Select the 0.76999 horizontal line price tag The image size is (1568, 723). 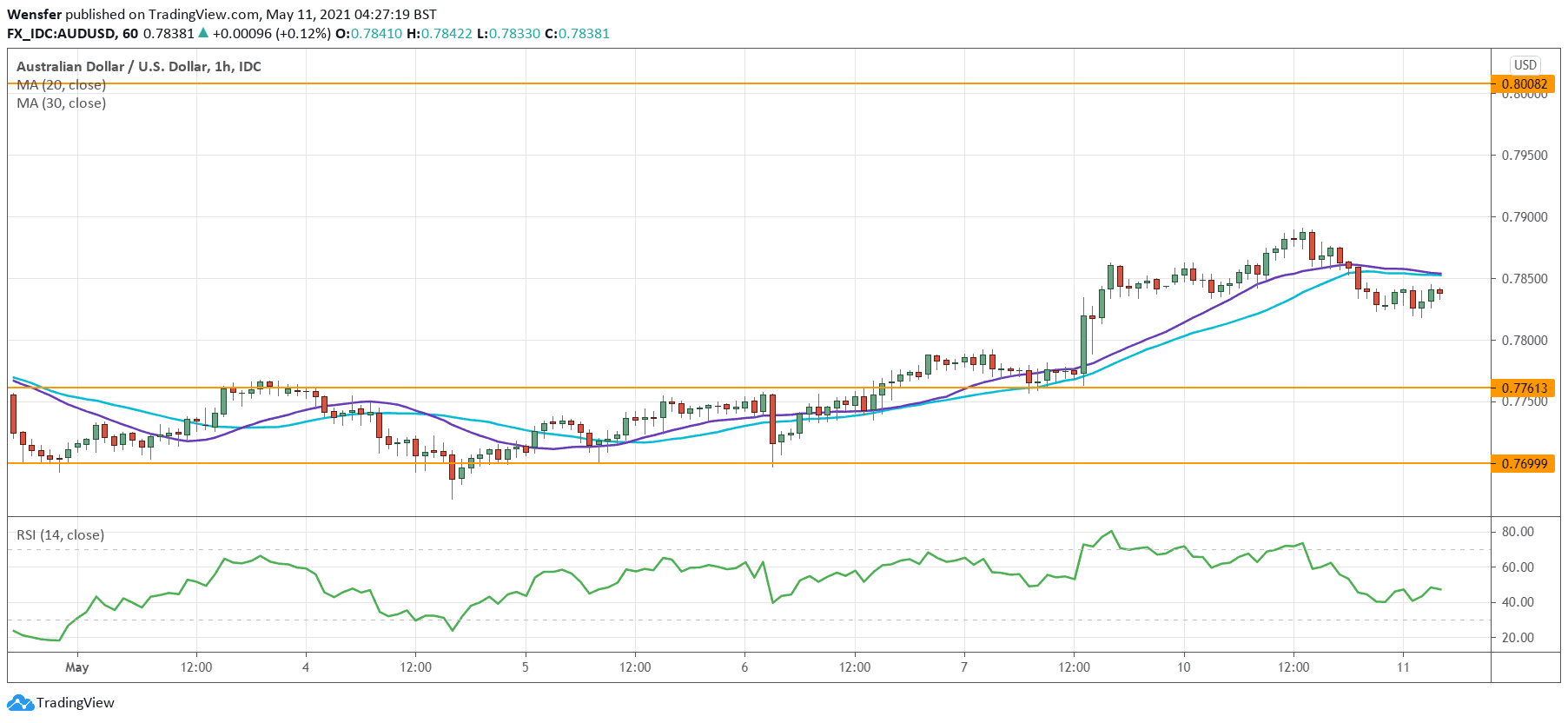coord(1524,464)
